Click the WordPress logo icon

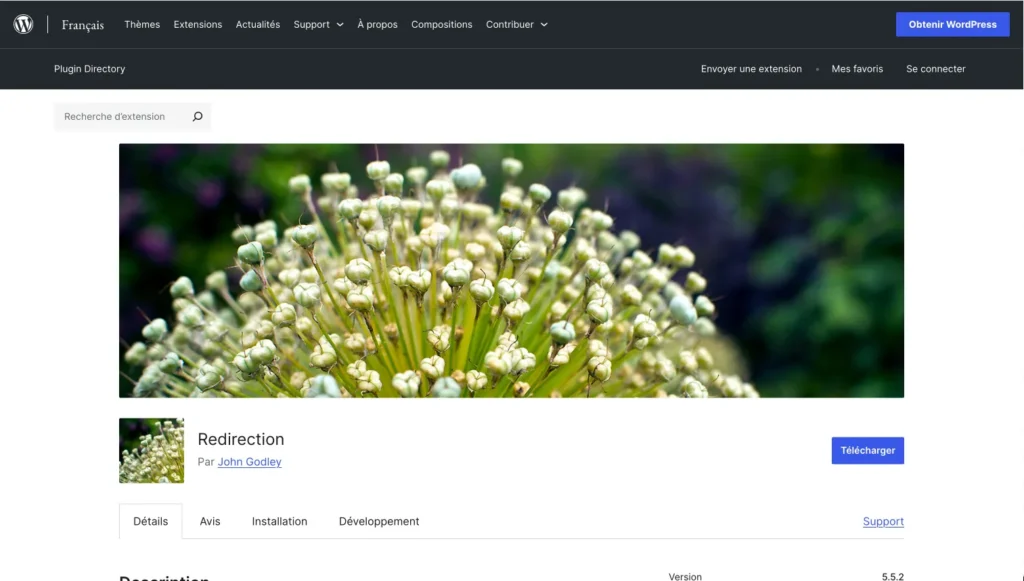23,24
